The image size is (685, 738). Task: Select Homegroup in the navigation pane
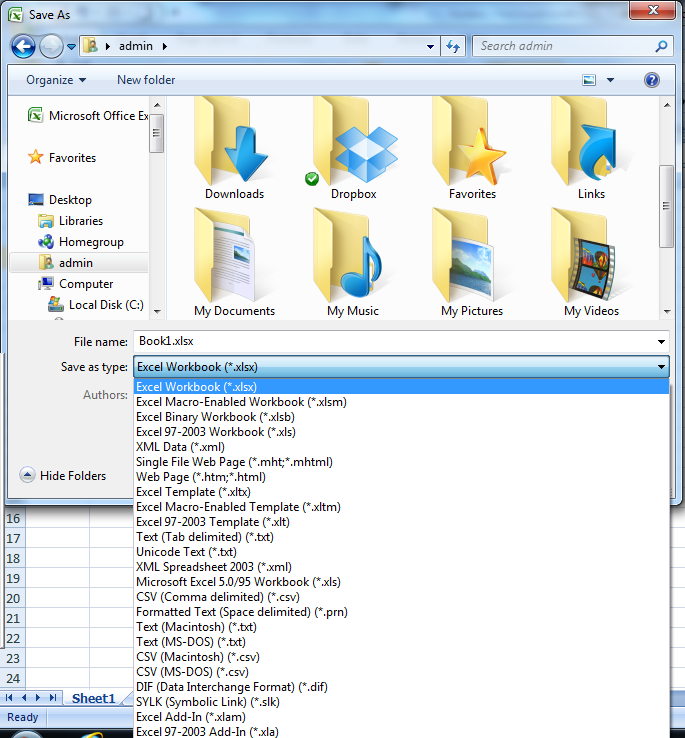[81, 242]
